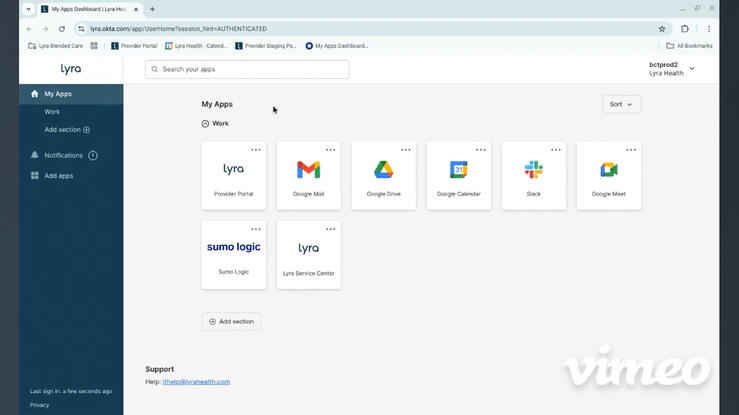Open options menu on Sumo Logic tile
739x415 pixels.
coord(255,229)
